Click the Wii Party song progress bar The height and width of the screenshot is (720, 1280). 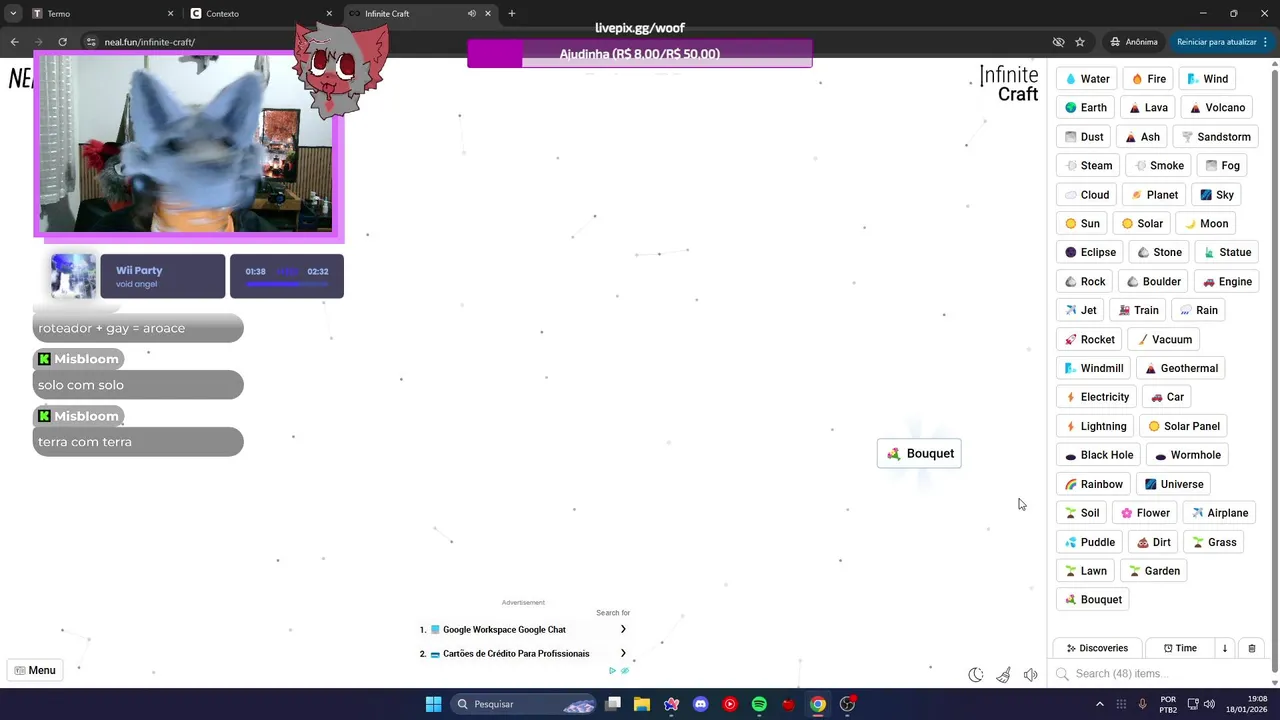point(286,285)
